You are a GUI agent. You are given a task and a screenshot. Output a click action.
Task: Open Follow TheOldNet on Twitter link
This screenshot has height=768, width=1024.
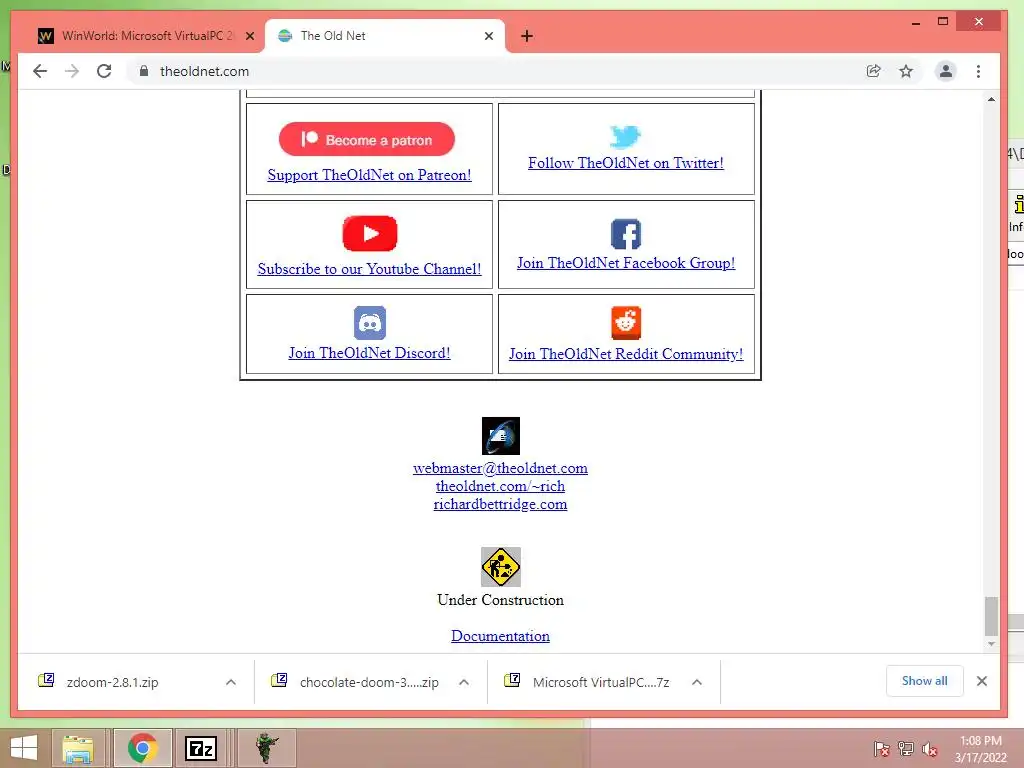626,163
